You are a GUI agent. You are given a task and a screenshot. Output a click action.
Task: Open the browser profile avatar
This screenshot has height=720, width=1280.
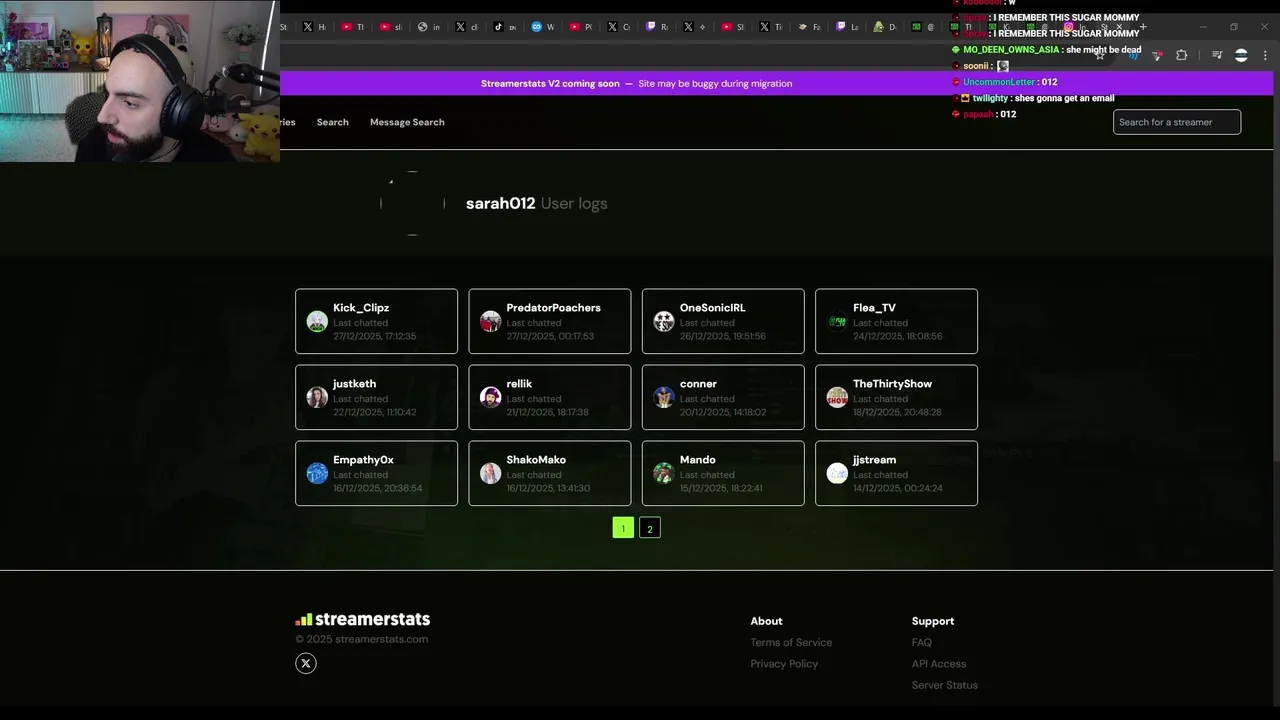[x=1241, y=56]
